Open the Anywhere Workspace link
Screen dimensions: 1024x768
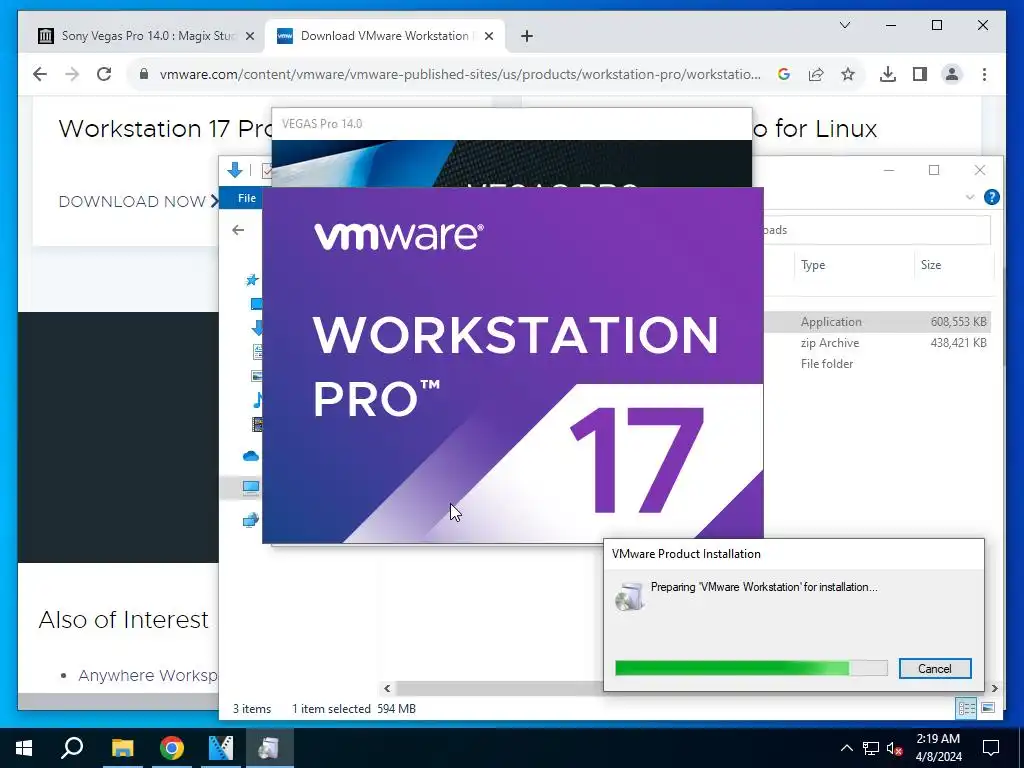click(x=148, y=675)
